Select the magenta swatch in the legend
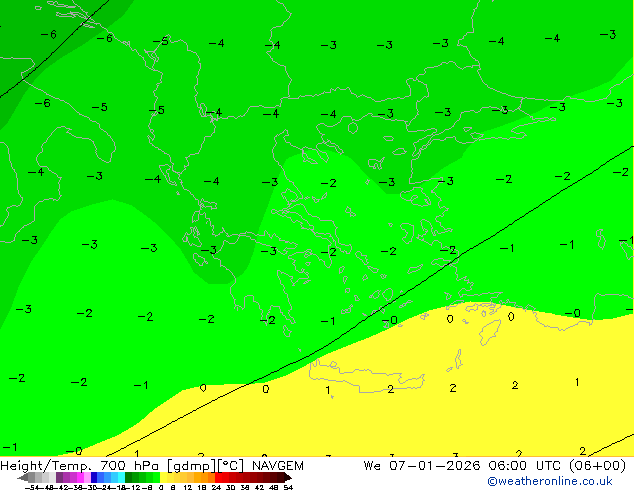The image size is (634, 490). [x=80, y=478]
